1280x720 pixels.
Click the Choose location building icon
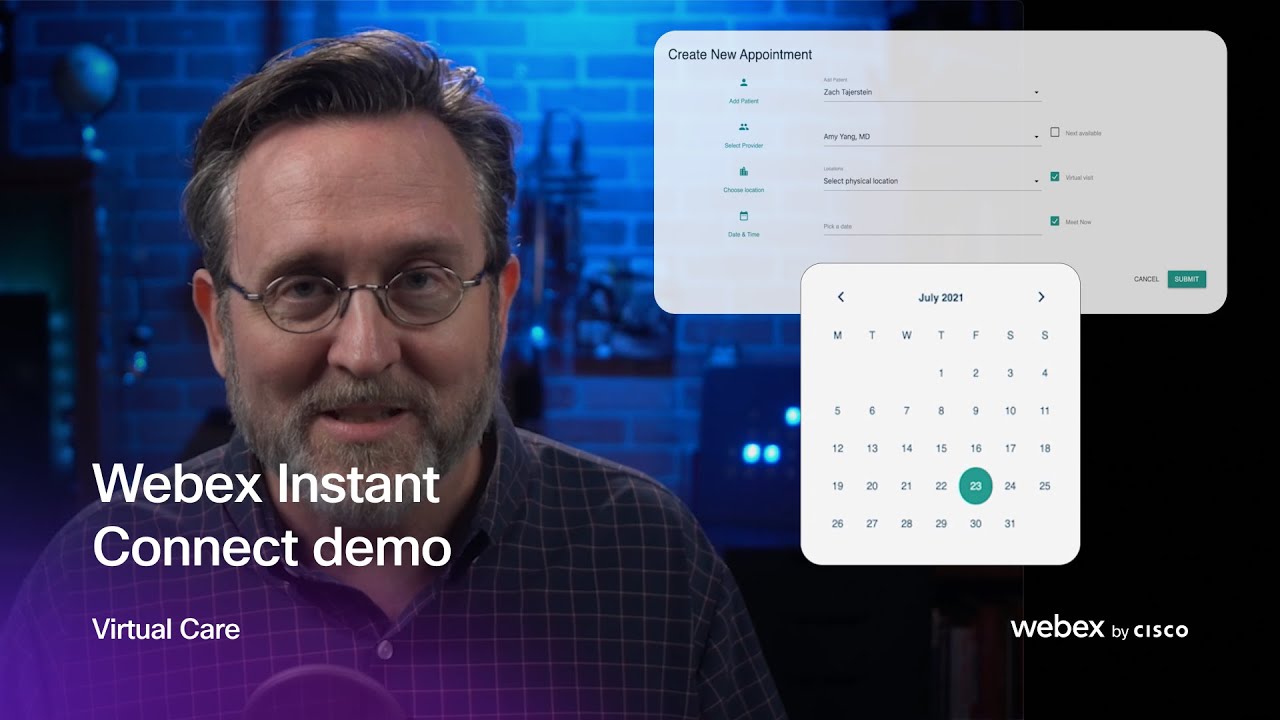(x=743, y=171)
